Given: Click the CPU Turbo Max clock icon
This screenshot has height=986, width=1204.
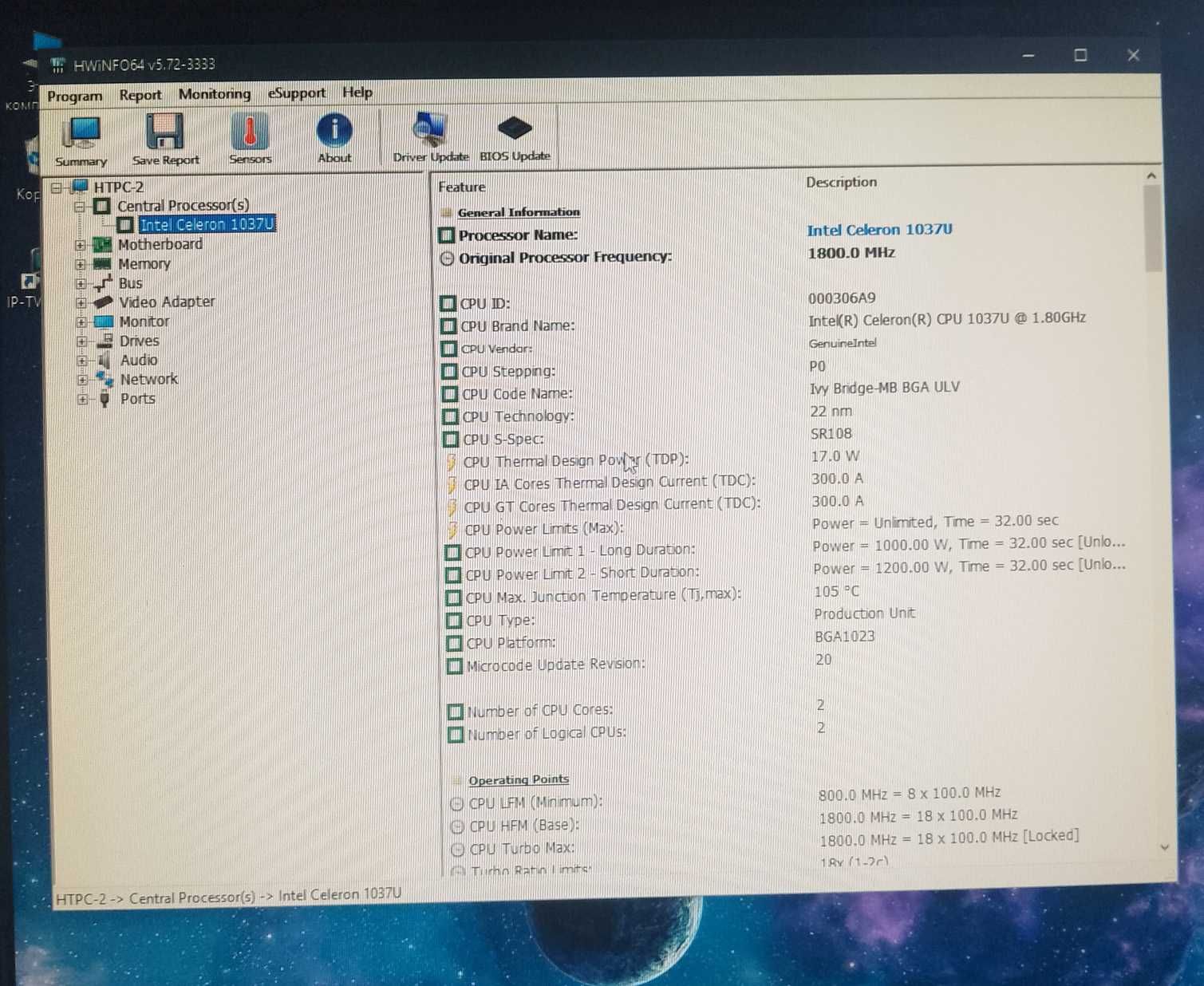Looking at the screenshot, I should pyautogui.click(x=458, y=850).
